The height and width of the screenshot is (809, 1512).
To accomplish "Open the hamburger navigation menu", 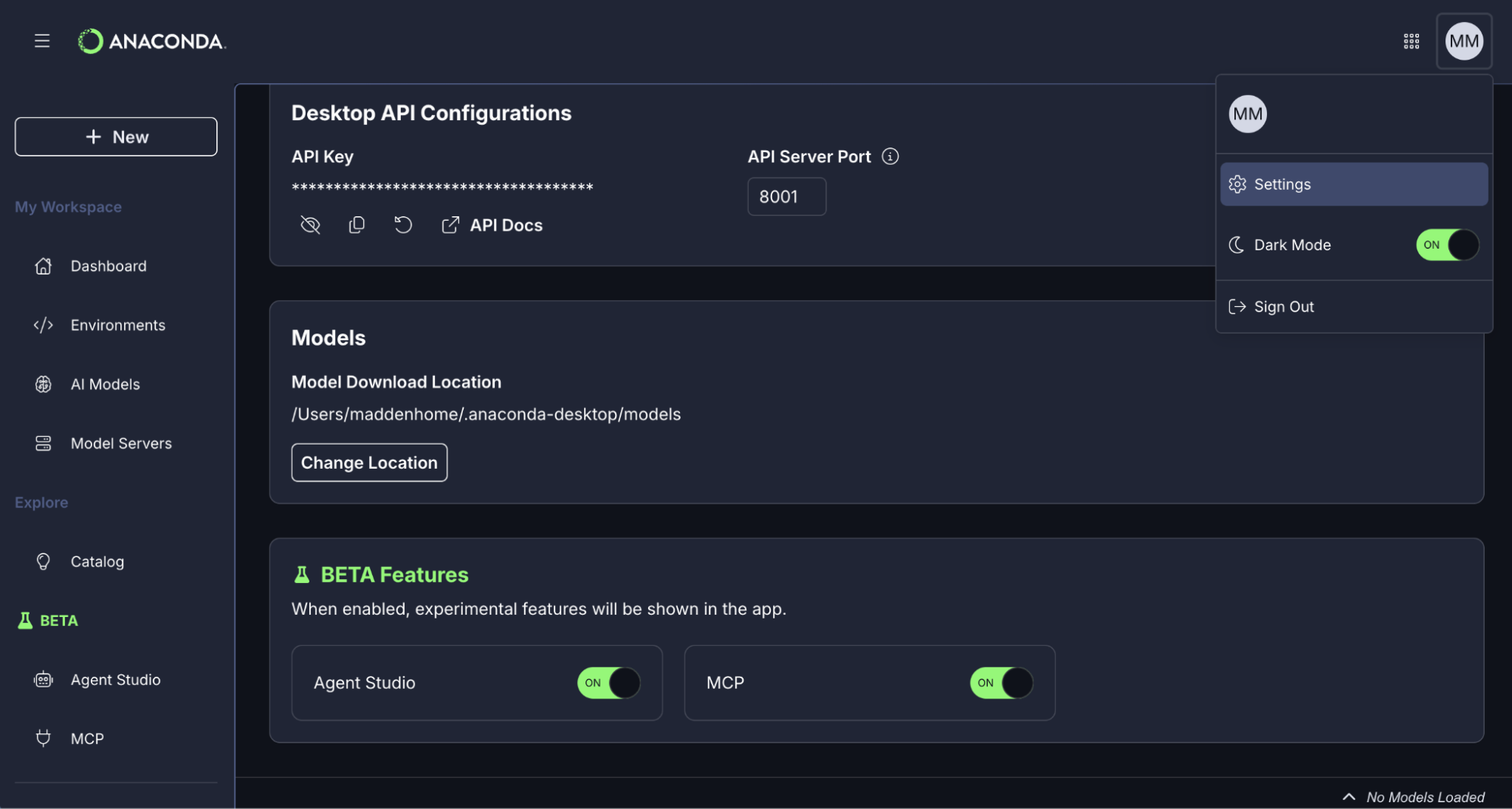I will point(42,41).
